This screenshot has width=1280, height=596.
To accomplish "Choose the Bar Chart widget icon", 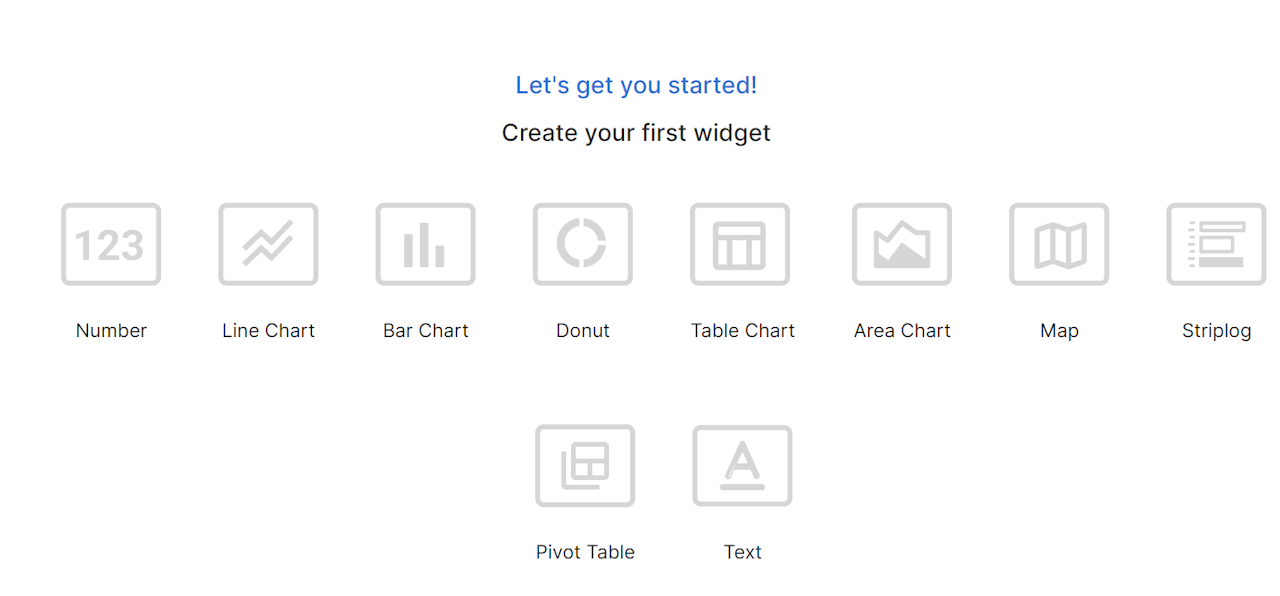I will (x=426, y=245).
